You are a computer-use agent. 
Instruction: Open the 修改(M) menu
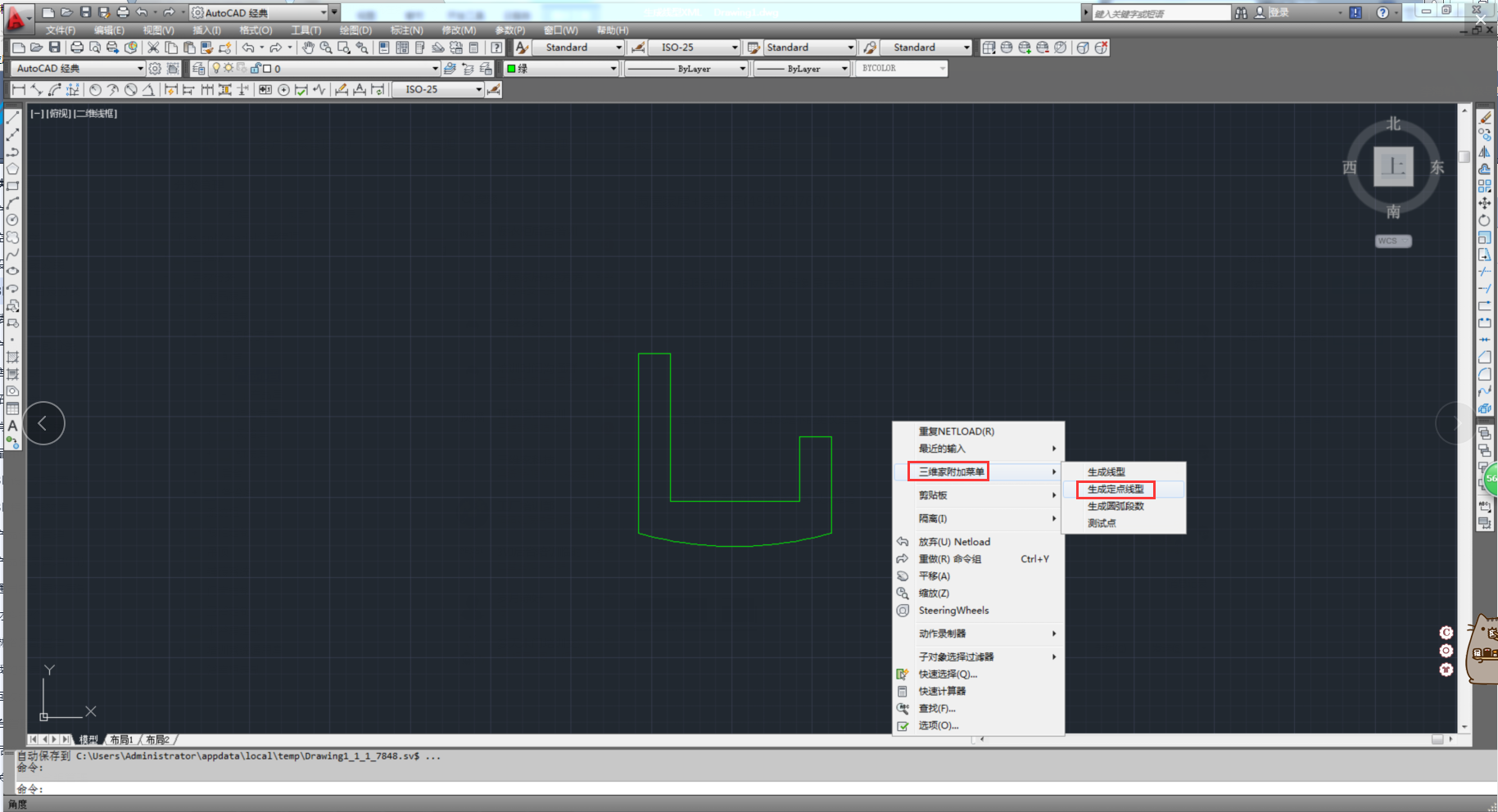click(459, 30)
